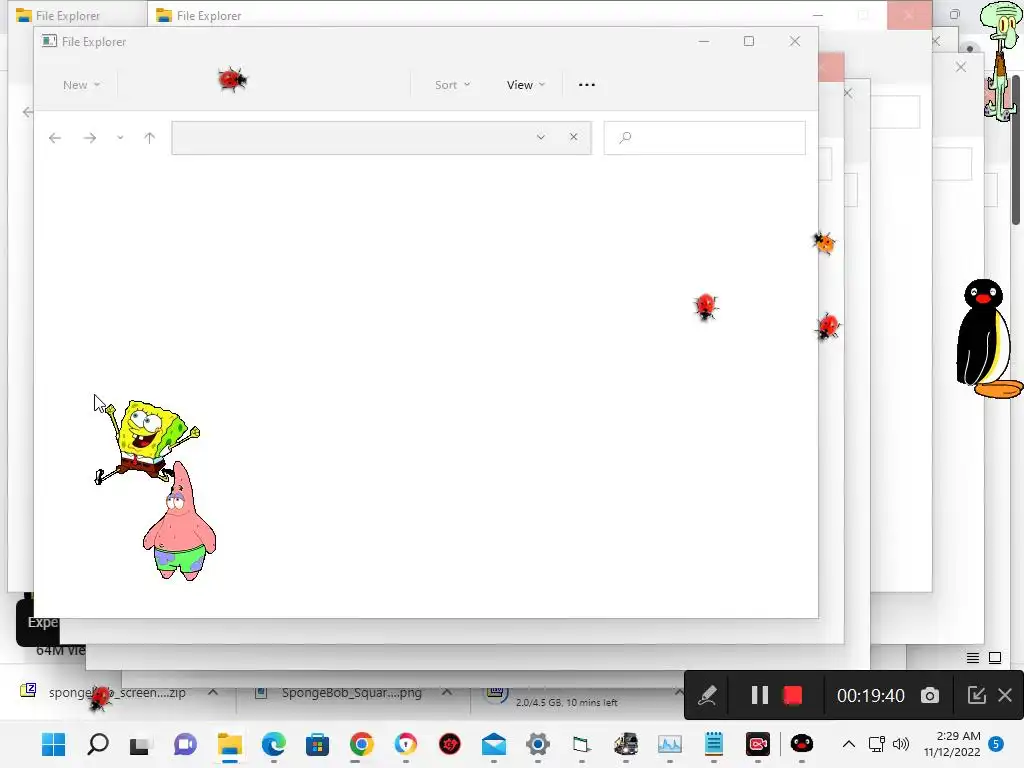Open the Sort dropdown menu
This screenshot has height=768, width=1024.
click(x=452, y=85)
